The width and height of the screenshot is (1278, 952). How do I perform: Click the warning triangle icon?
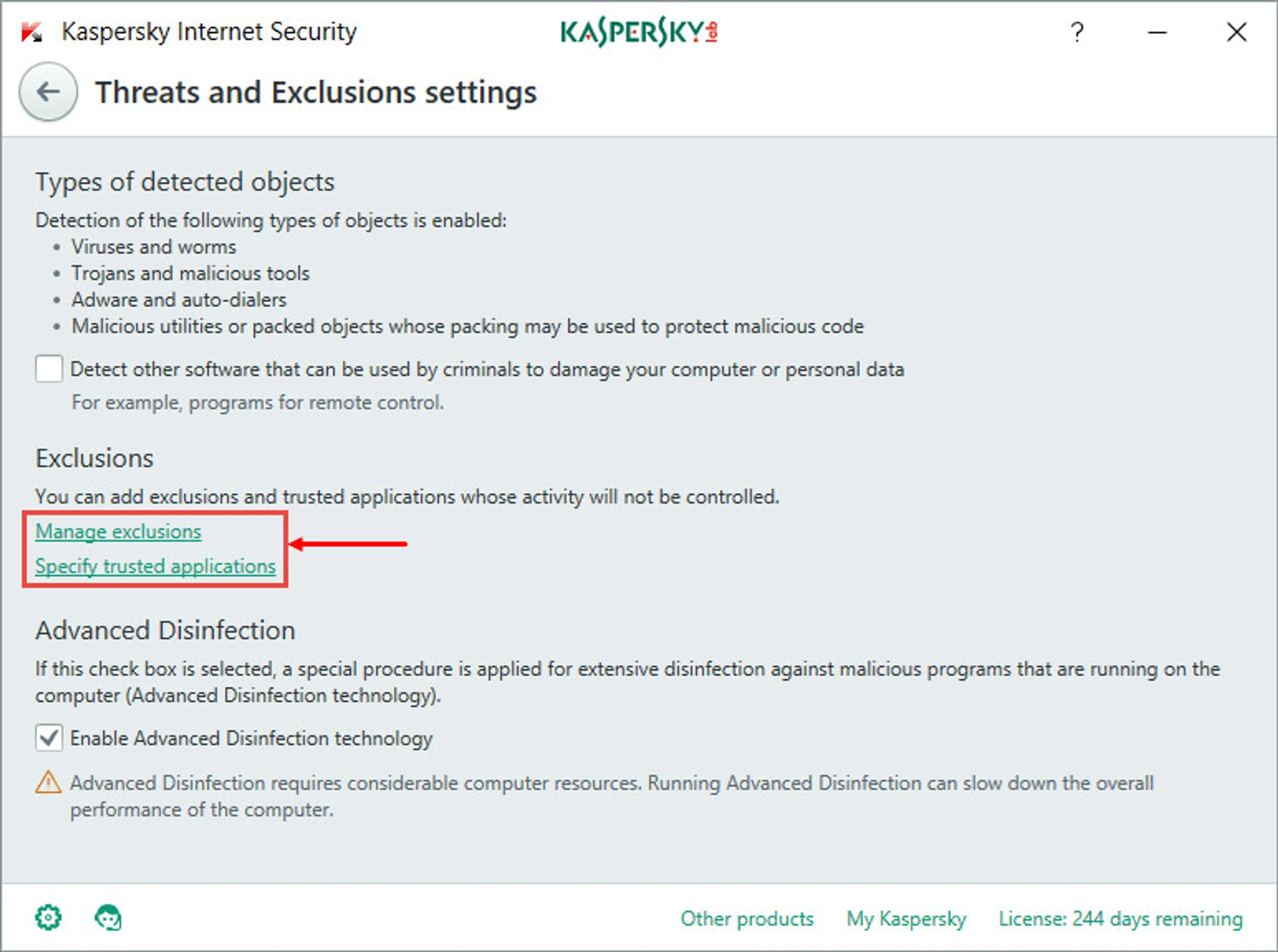pos(48,782)
